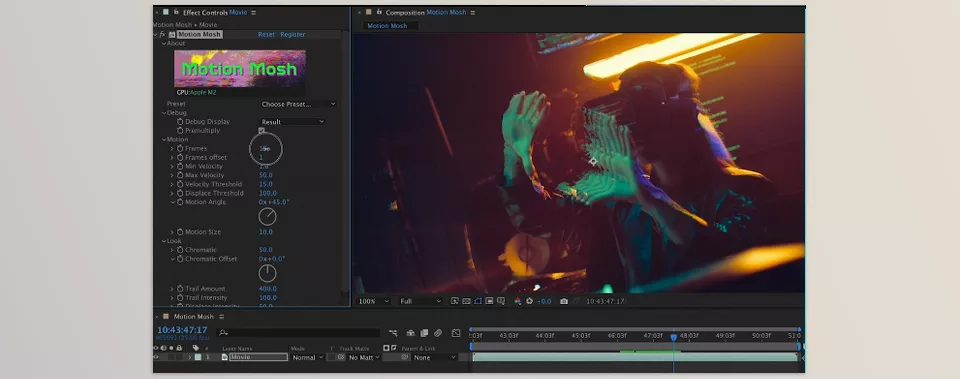Enable stopwatch for Max Velocity

180,176
